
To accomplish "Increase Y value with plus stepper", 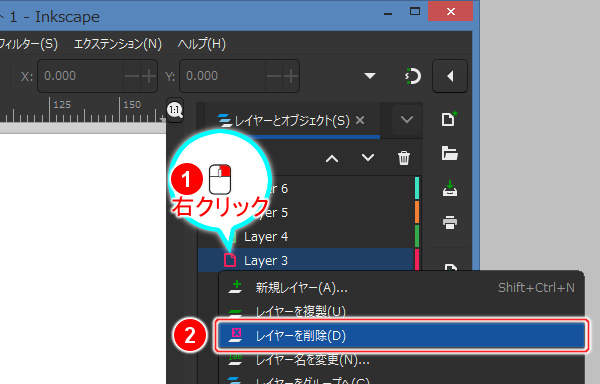I will 290,76.
